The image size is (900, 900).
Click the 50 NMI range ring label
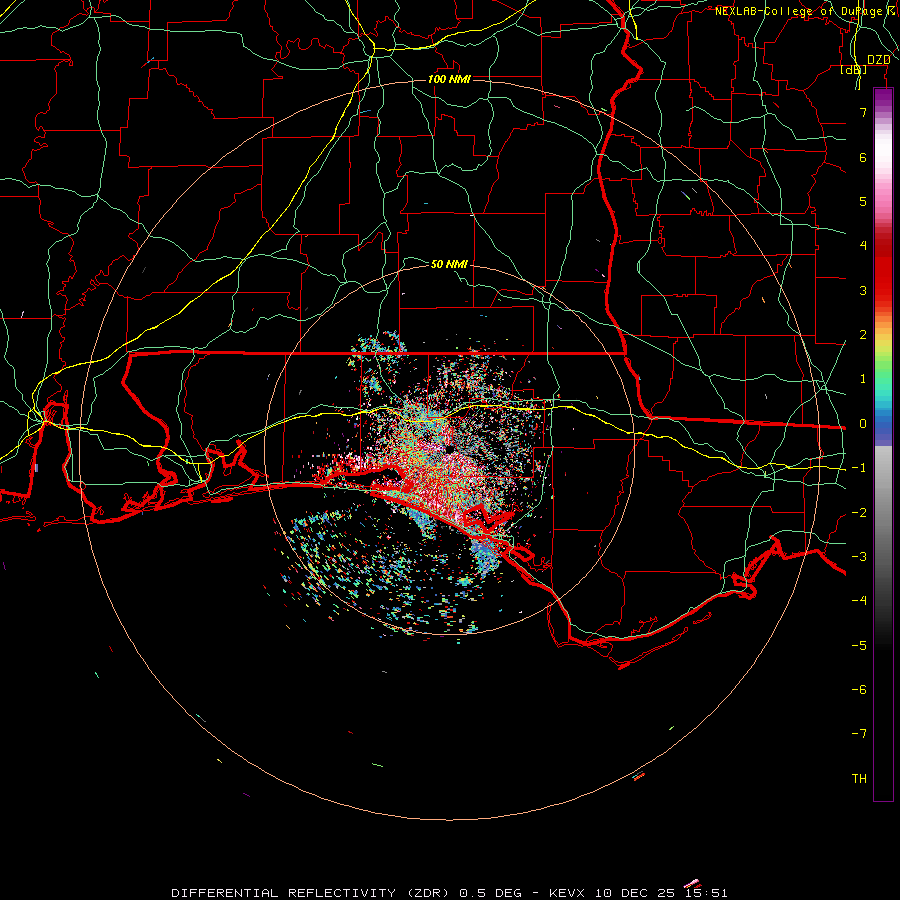pos(449,264)
